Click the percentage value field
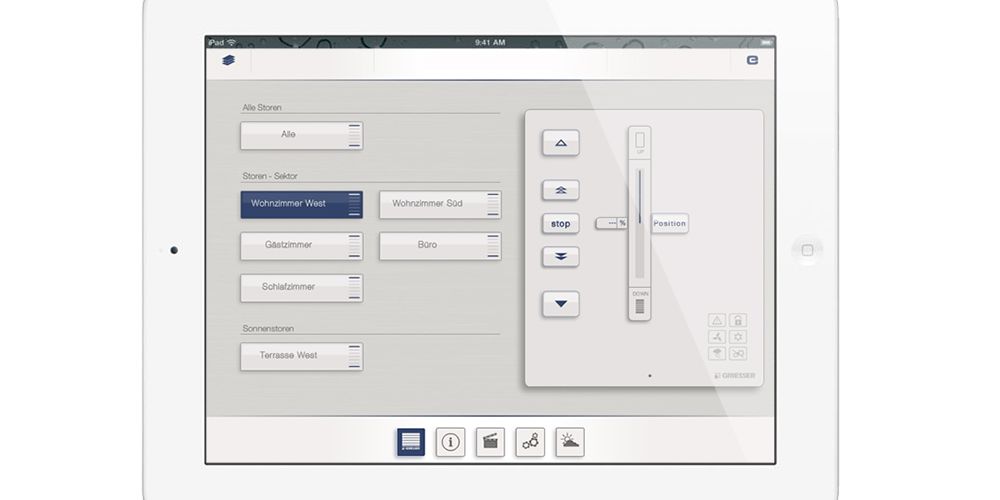 pyautogui.click(x=611, y=223)
